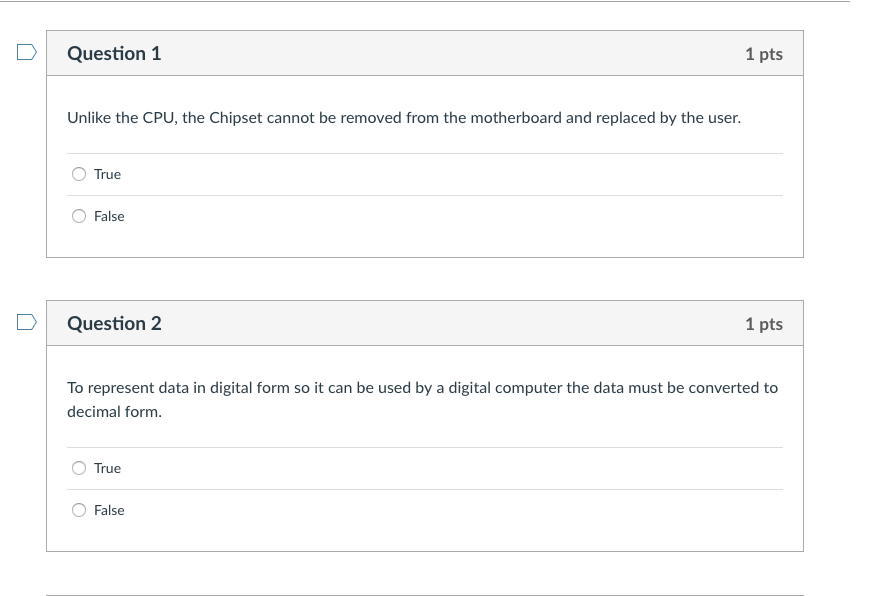Click the 'False' label text in Question 1

point(109,216)
